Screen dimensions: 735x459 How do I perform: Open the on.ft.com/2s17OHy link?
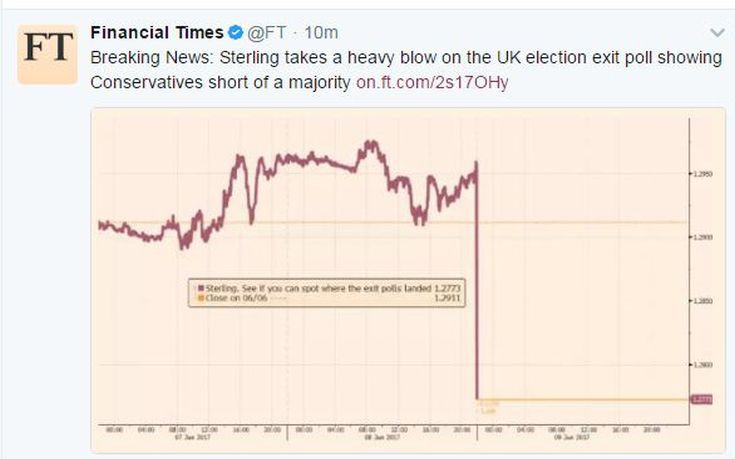pyautogui.click(x=432, y=82)
